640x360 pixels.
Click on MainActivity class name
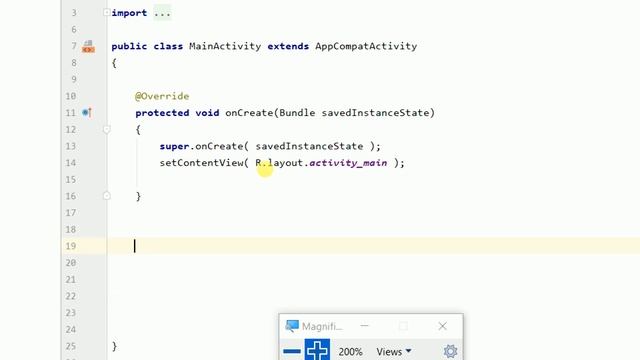point(225,46)
